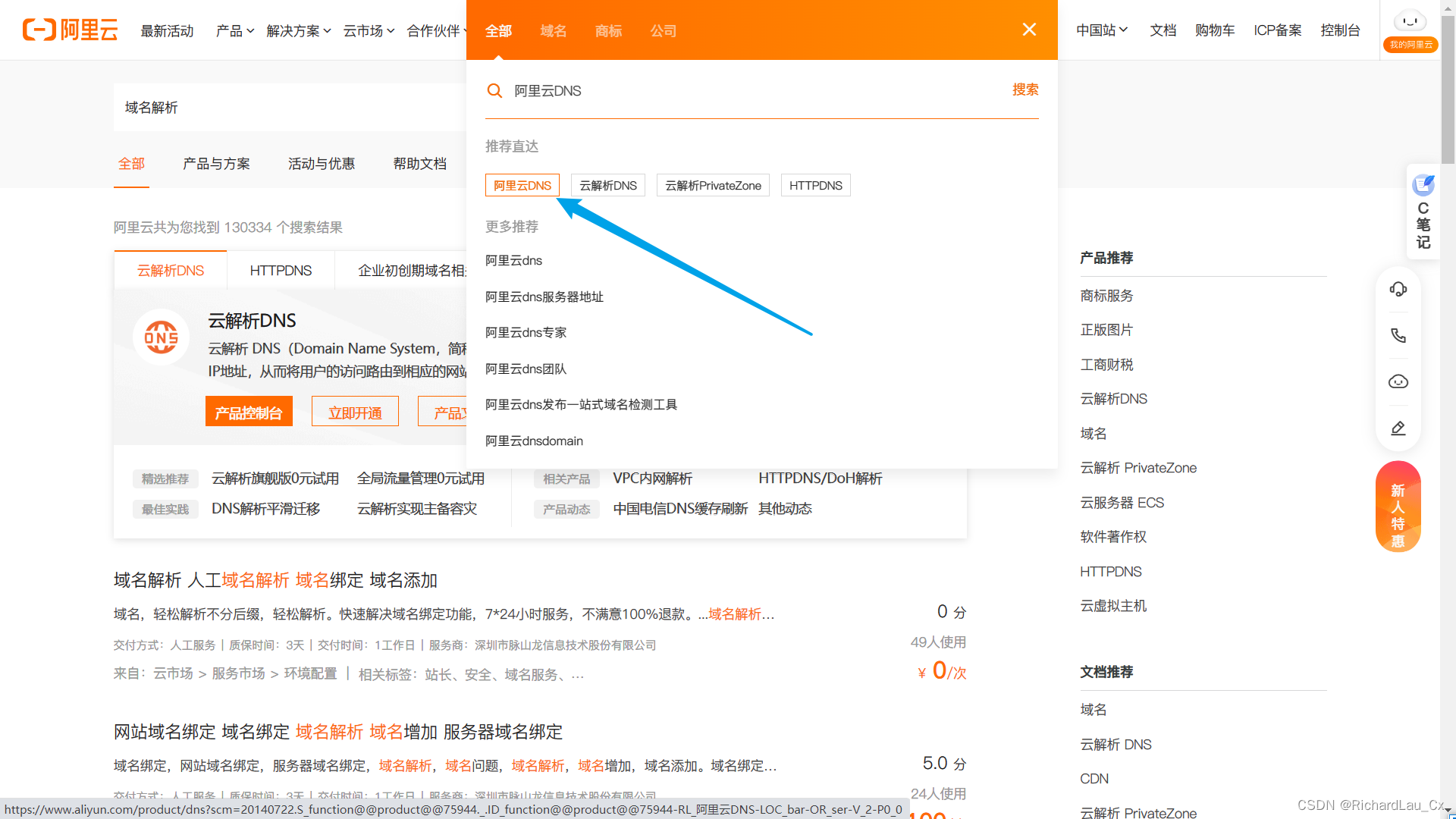Open 其他动态 link
Image resolution: width=1456 pixels, height=819 pixels.
point(786,509)
